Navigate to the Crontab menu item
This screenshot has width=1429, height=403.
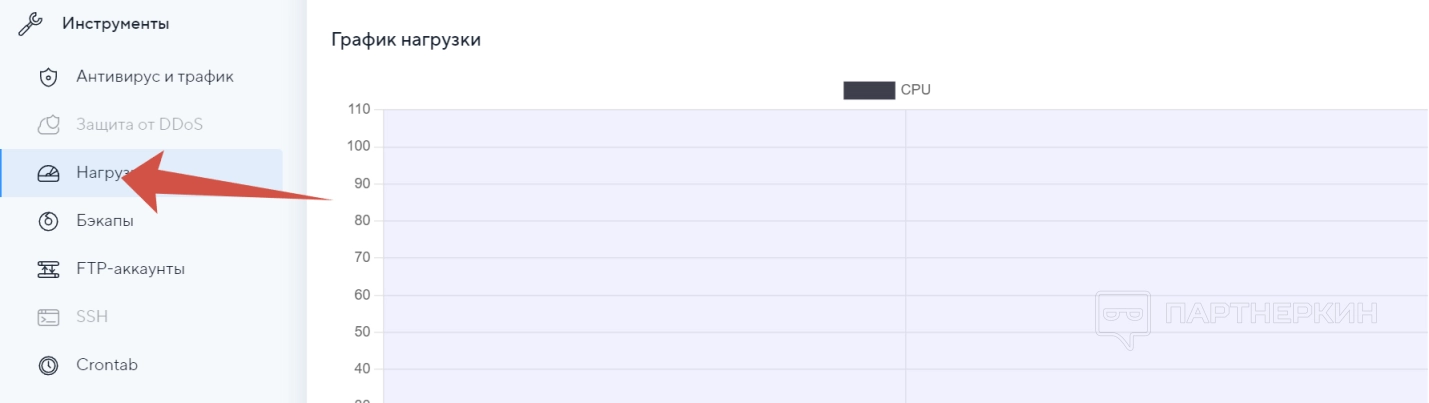click(107, 365)
